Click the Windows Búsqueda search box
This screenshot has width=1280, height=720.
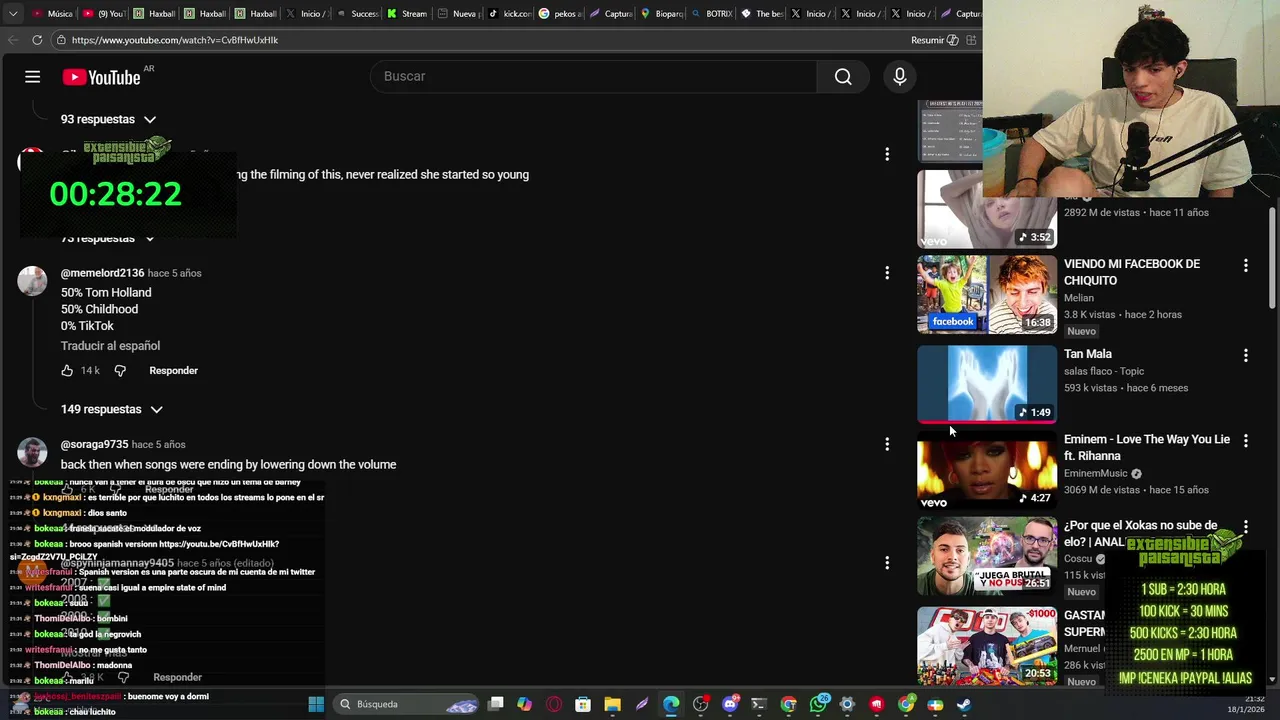click(405, 704)
